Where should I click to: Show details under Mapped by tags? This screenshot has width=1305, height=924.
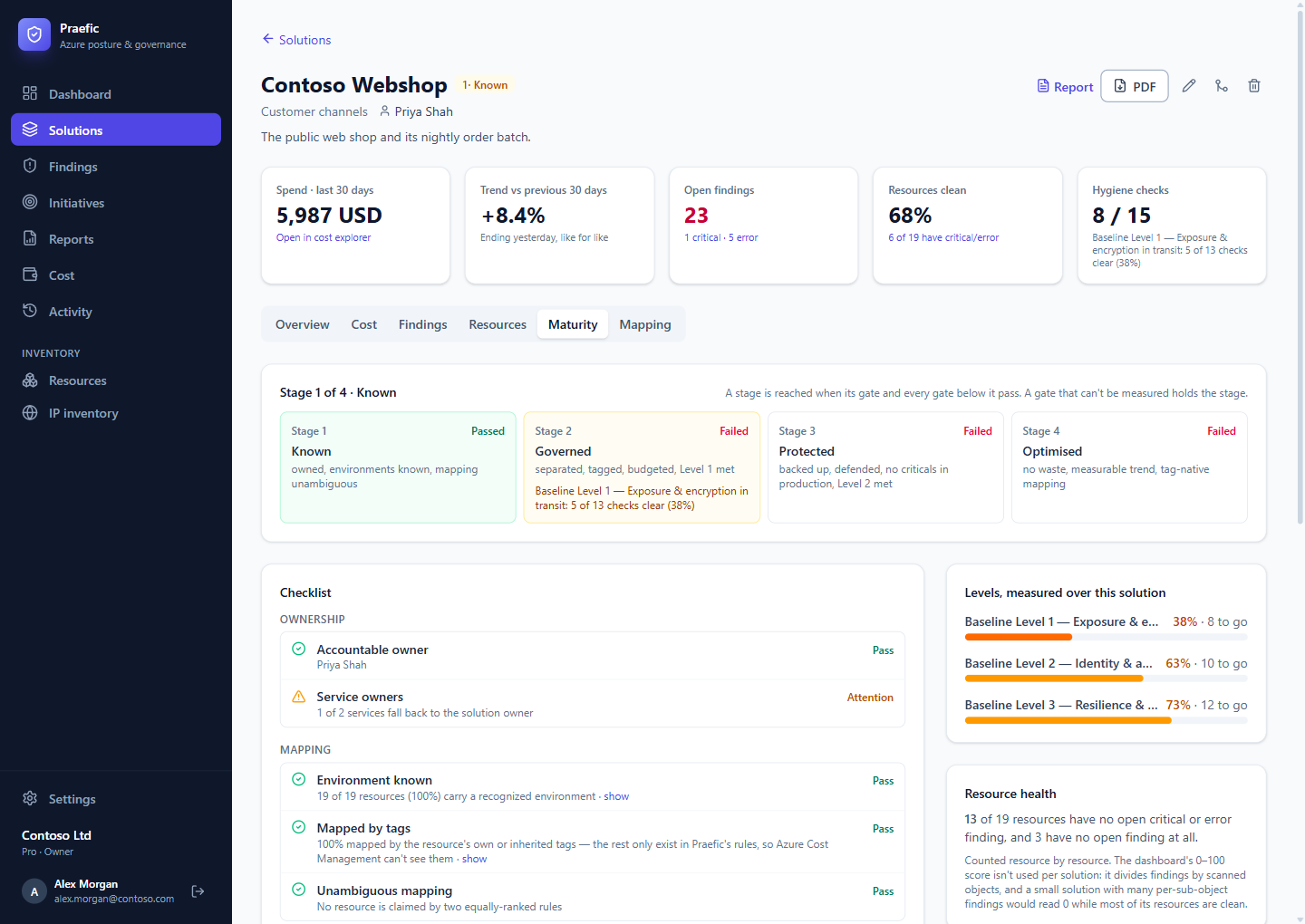(474, 859)
